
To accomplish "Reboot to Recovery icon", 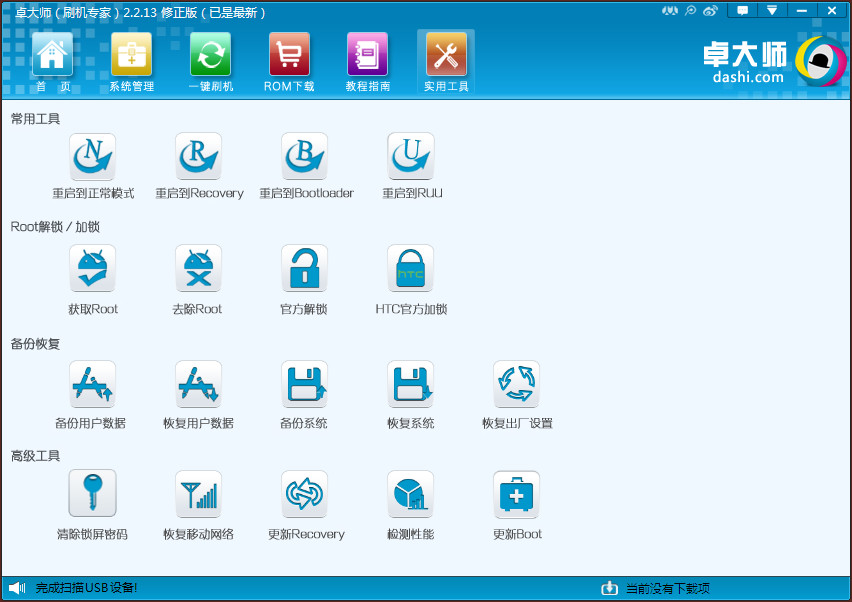I will click(198, 156).
